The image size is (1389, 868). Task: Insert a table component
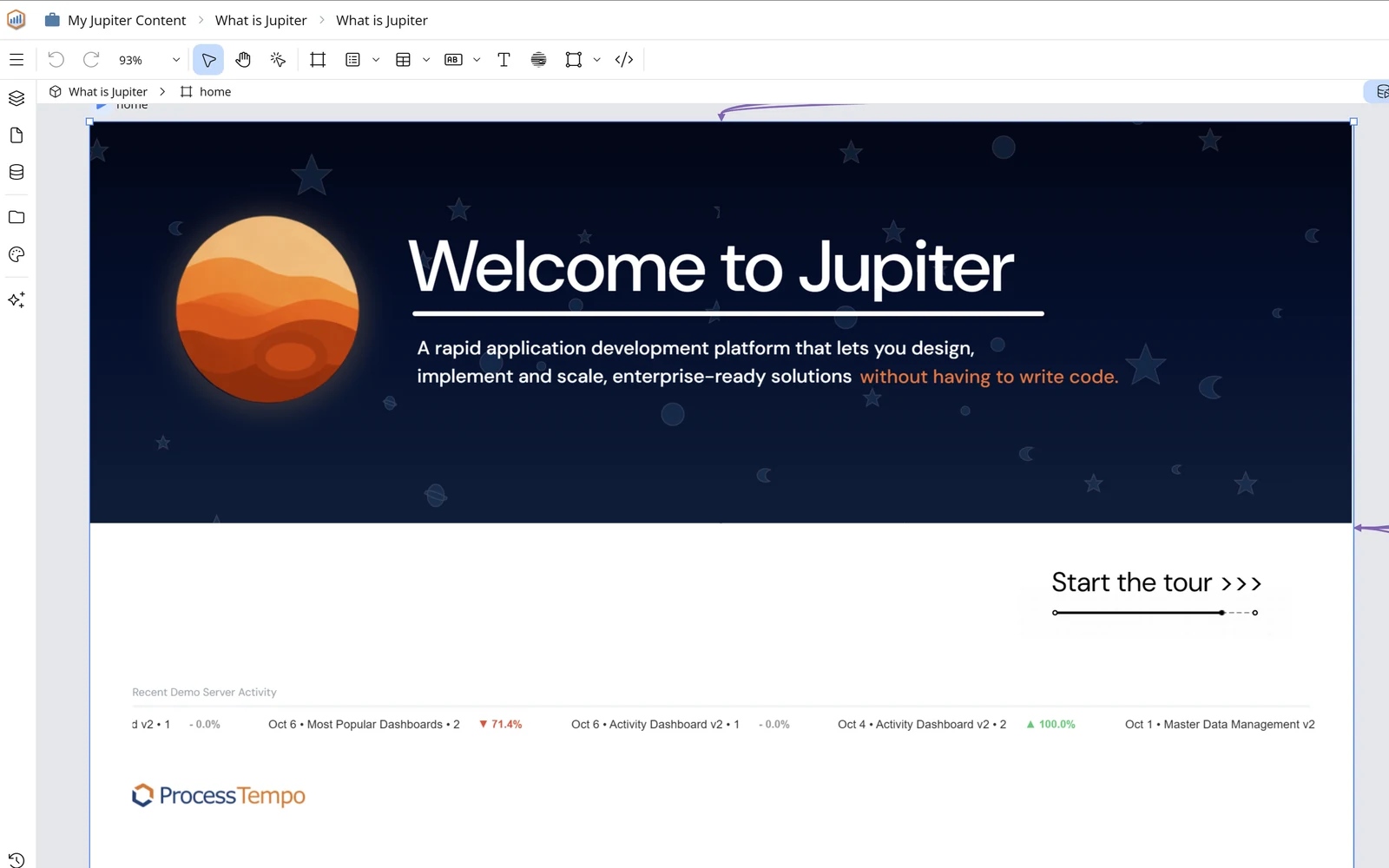tap(403, 60)
